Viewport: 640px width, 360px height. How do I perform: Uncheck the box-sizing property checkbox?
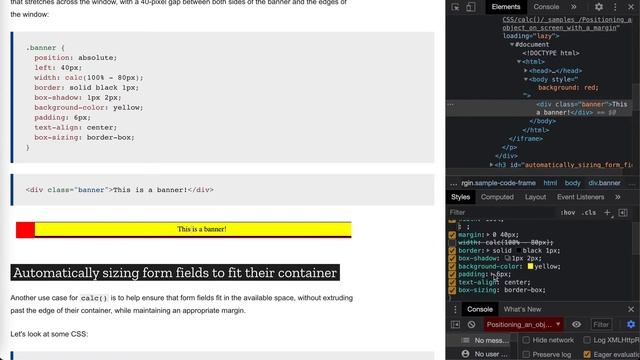coord(452,290)
